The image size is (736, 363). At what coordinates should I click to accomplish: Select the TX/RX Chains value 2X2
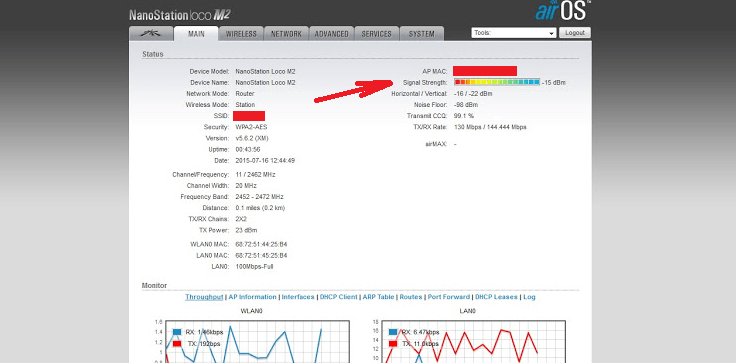pyautogui.click(x=241, y=219)
